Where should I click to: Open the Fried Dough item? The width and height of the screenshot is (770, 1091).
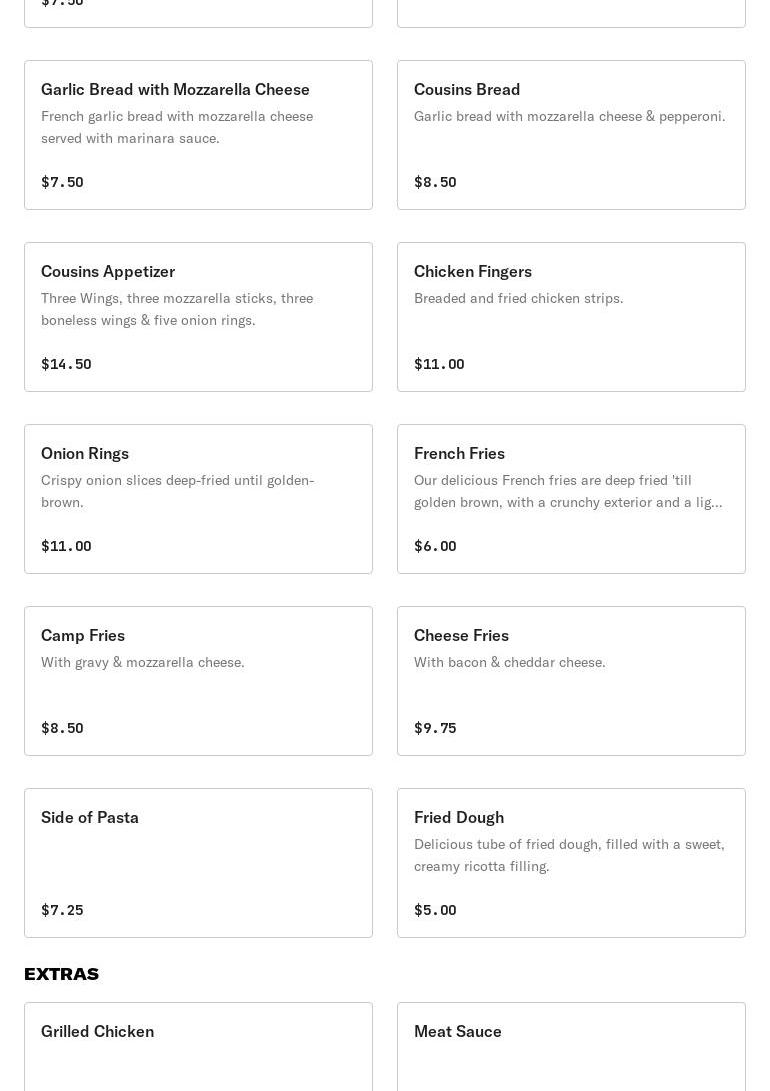571,863
